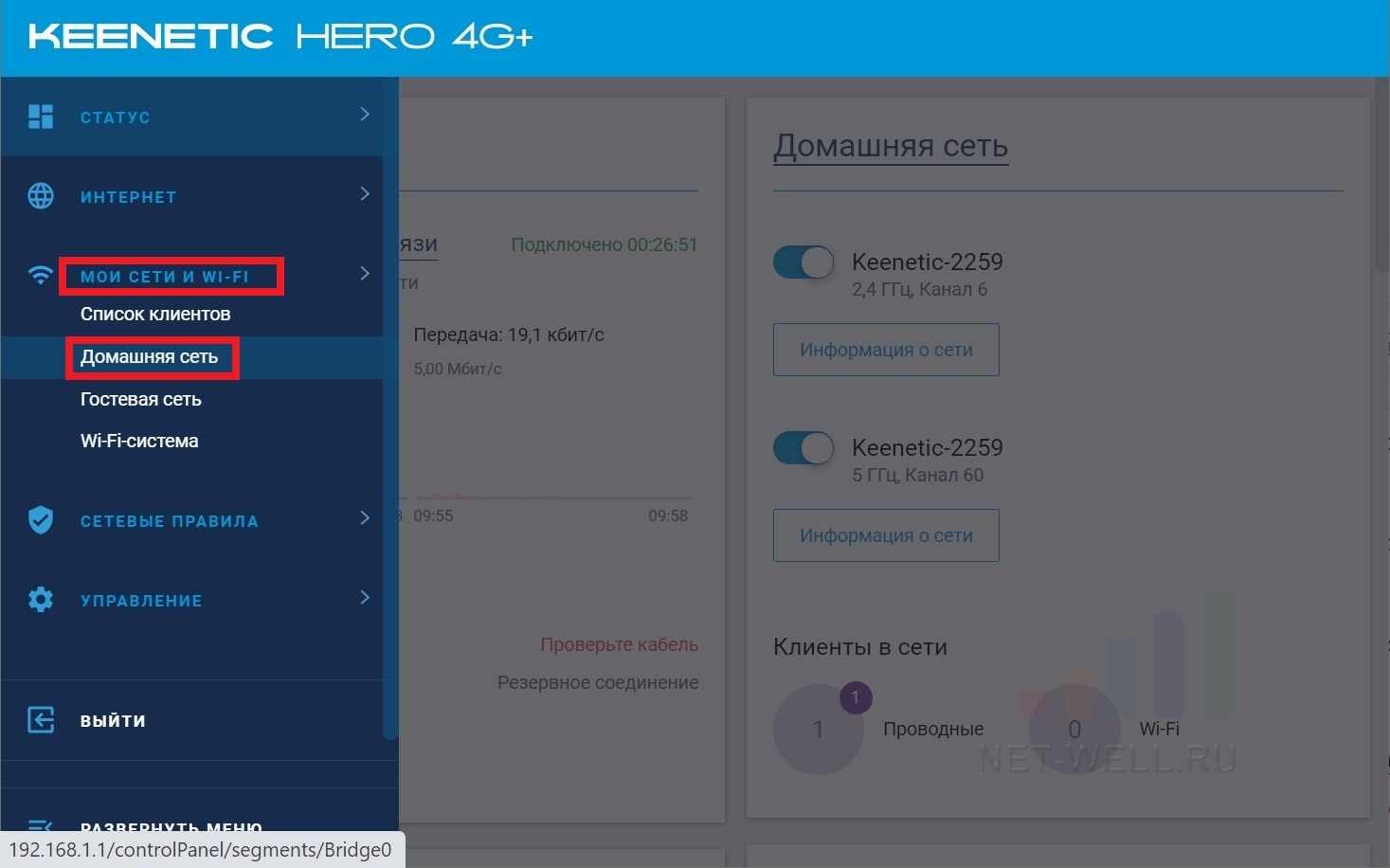Click the Internet globe icon
This screenshot has height=868, width=1390.
tap(41, 196)
